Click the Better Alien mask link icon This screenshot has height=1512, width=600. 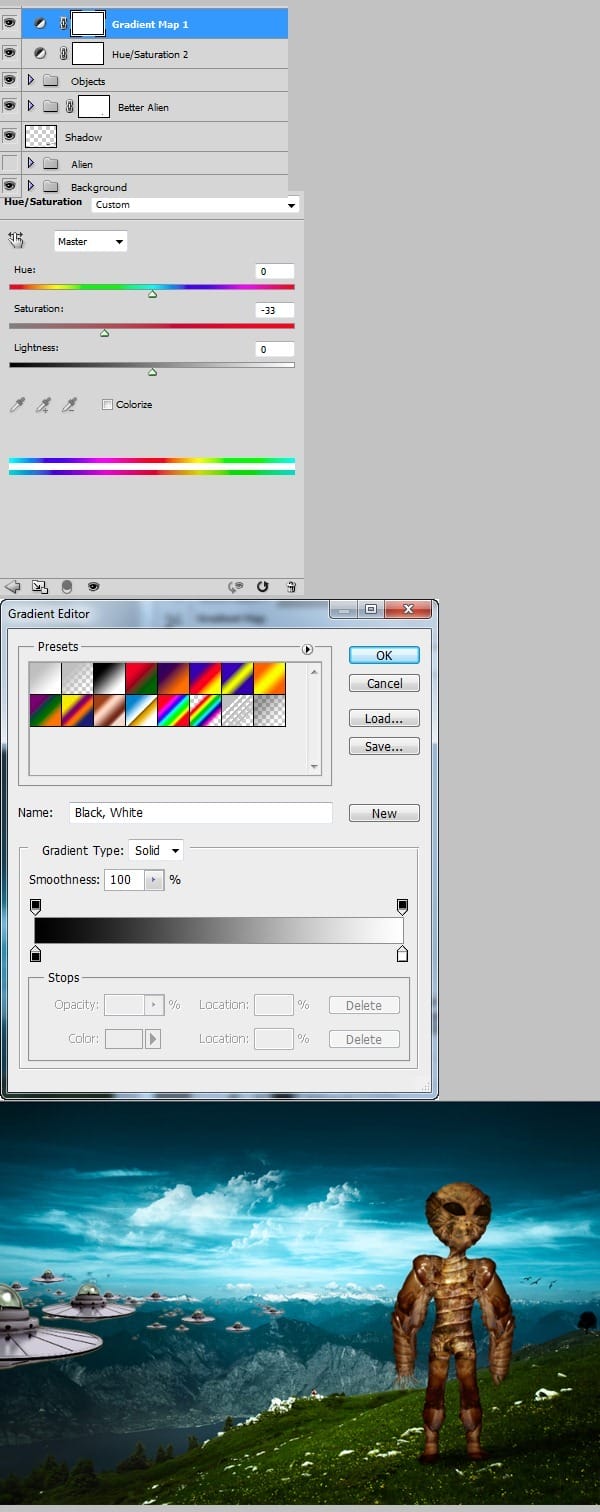70,106
